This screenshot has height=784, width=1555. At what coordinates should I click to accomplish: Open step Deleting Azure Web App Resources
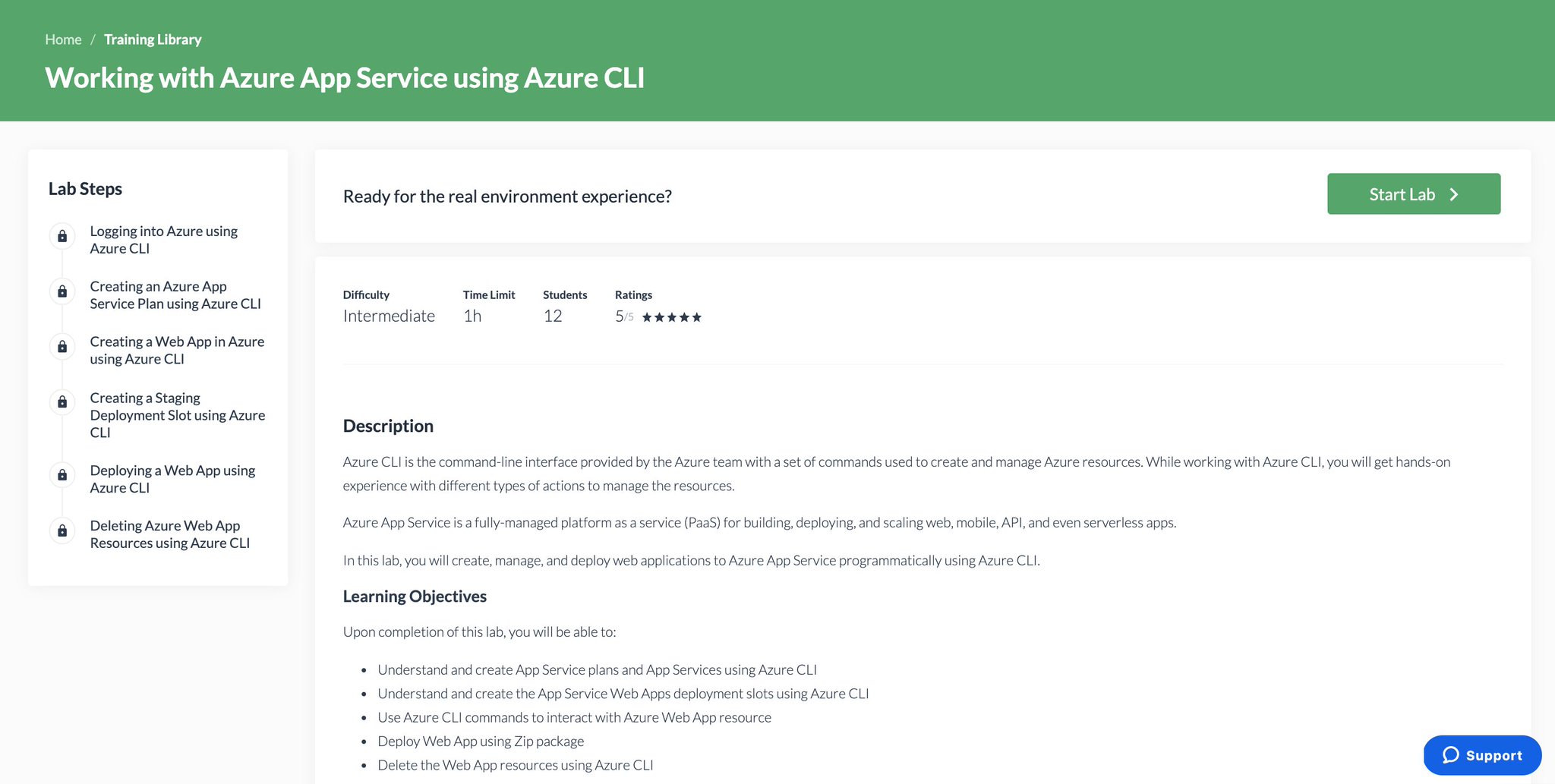pos(170,534)
